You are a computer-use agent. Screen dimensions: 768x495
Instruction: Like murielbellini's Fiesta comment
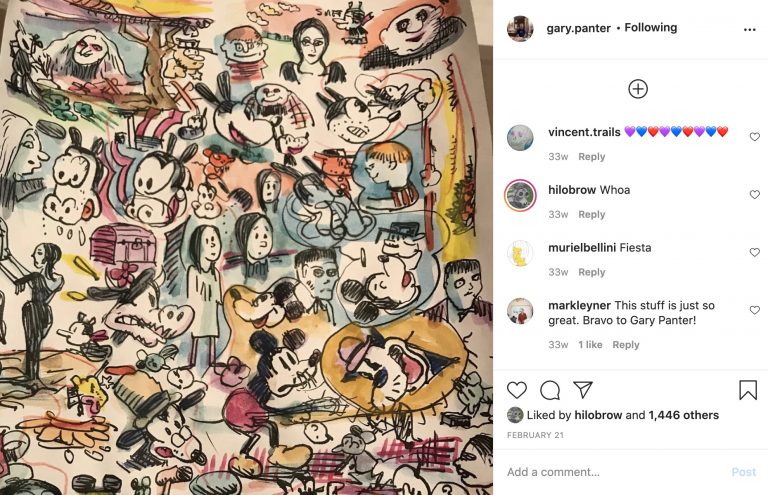[755, 253]
